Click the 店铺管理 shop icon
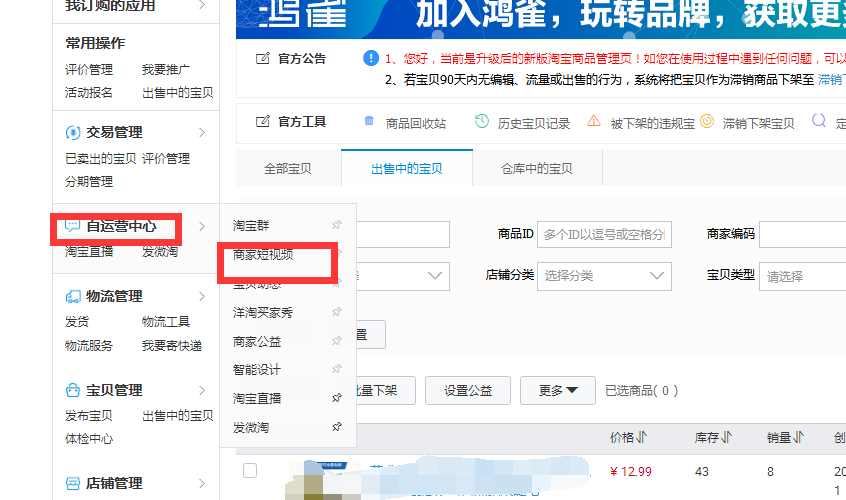 coord(73,483)
